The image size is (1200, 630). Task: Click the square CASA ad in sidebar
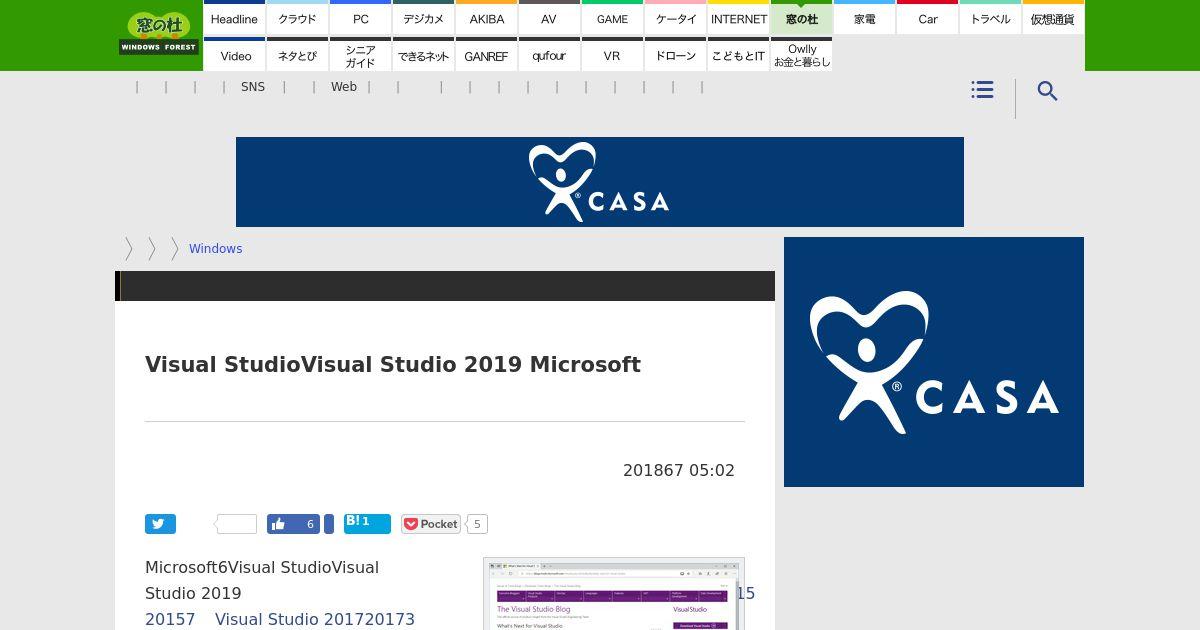coord(934,362)
